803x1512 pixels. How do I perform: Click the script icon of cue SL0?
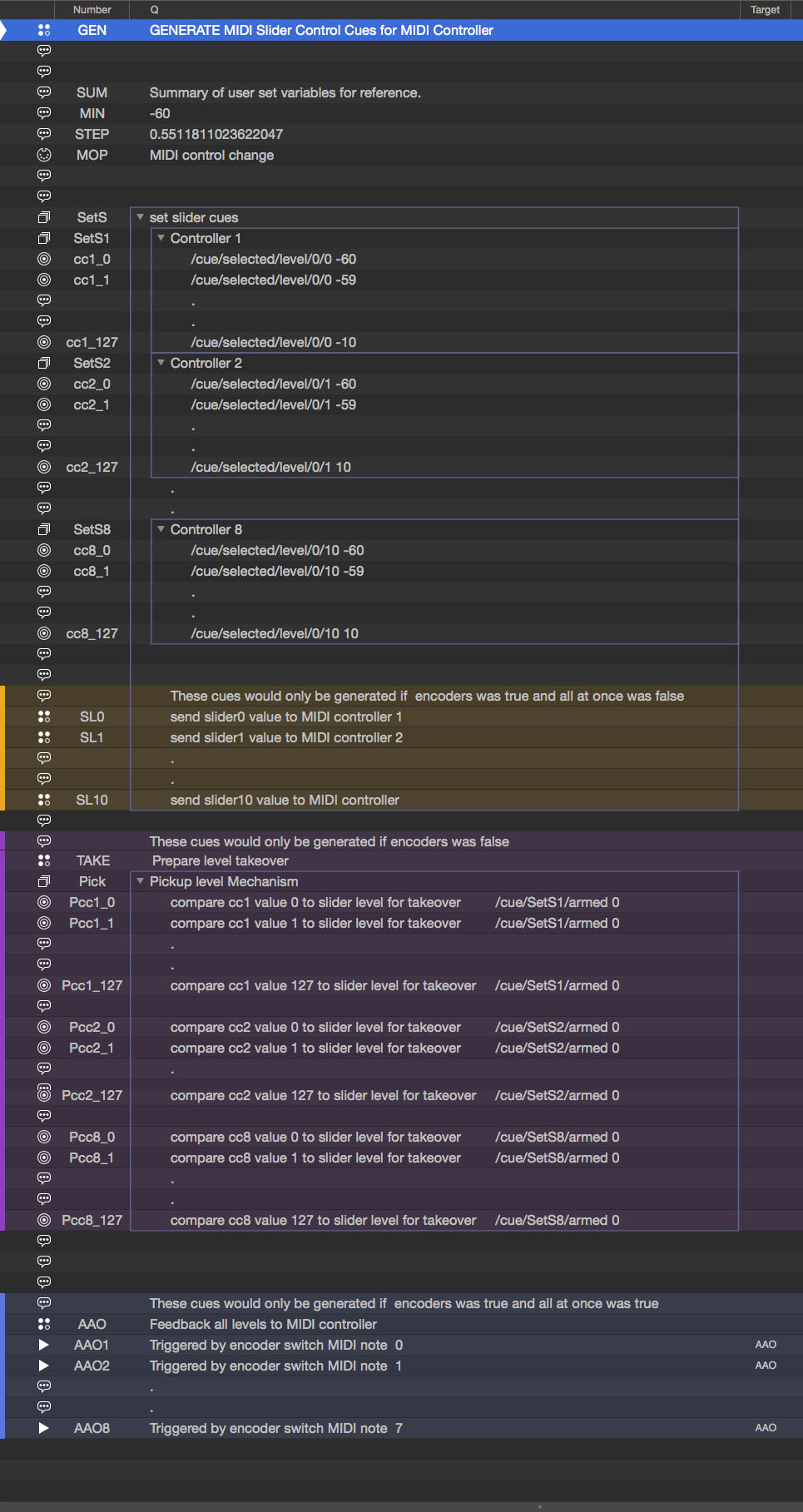coord(44,716)
